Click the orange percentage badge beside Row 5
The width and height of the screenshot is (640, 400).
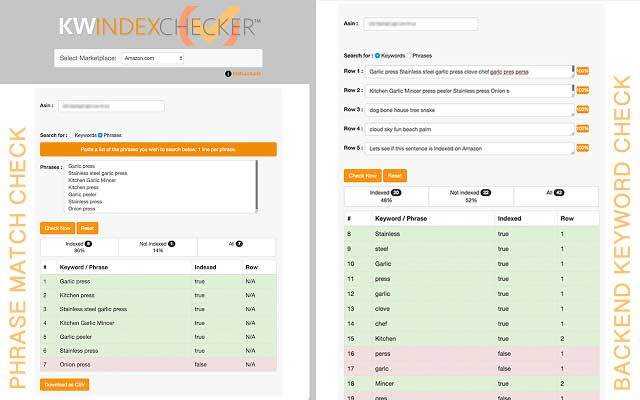point(582,148)
